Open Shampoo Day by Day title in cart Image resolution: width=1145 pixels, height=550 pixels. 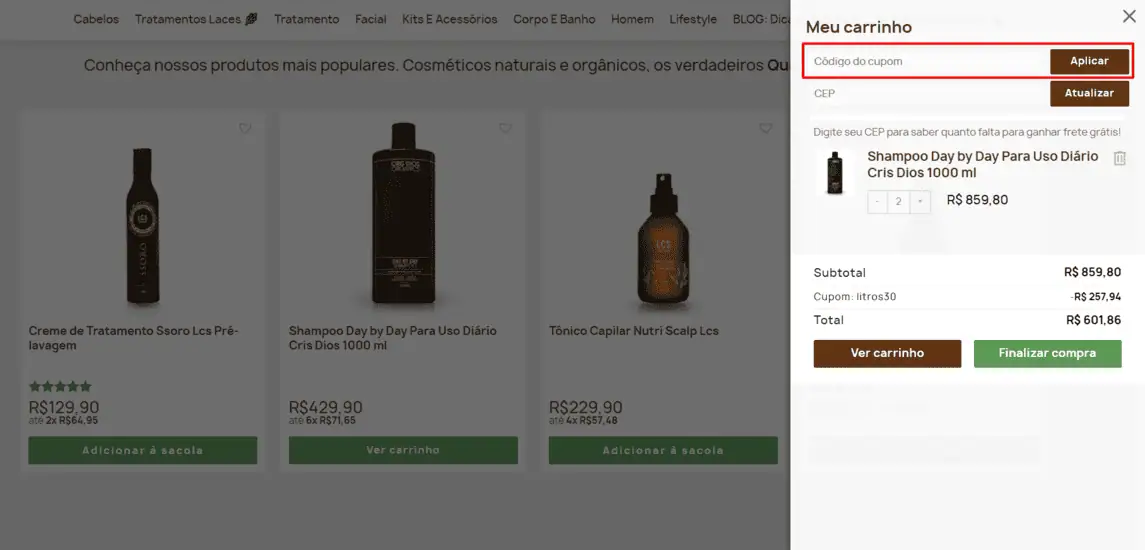pyautogui.click(x=983, y=165)
